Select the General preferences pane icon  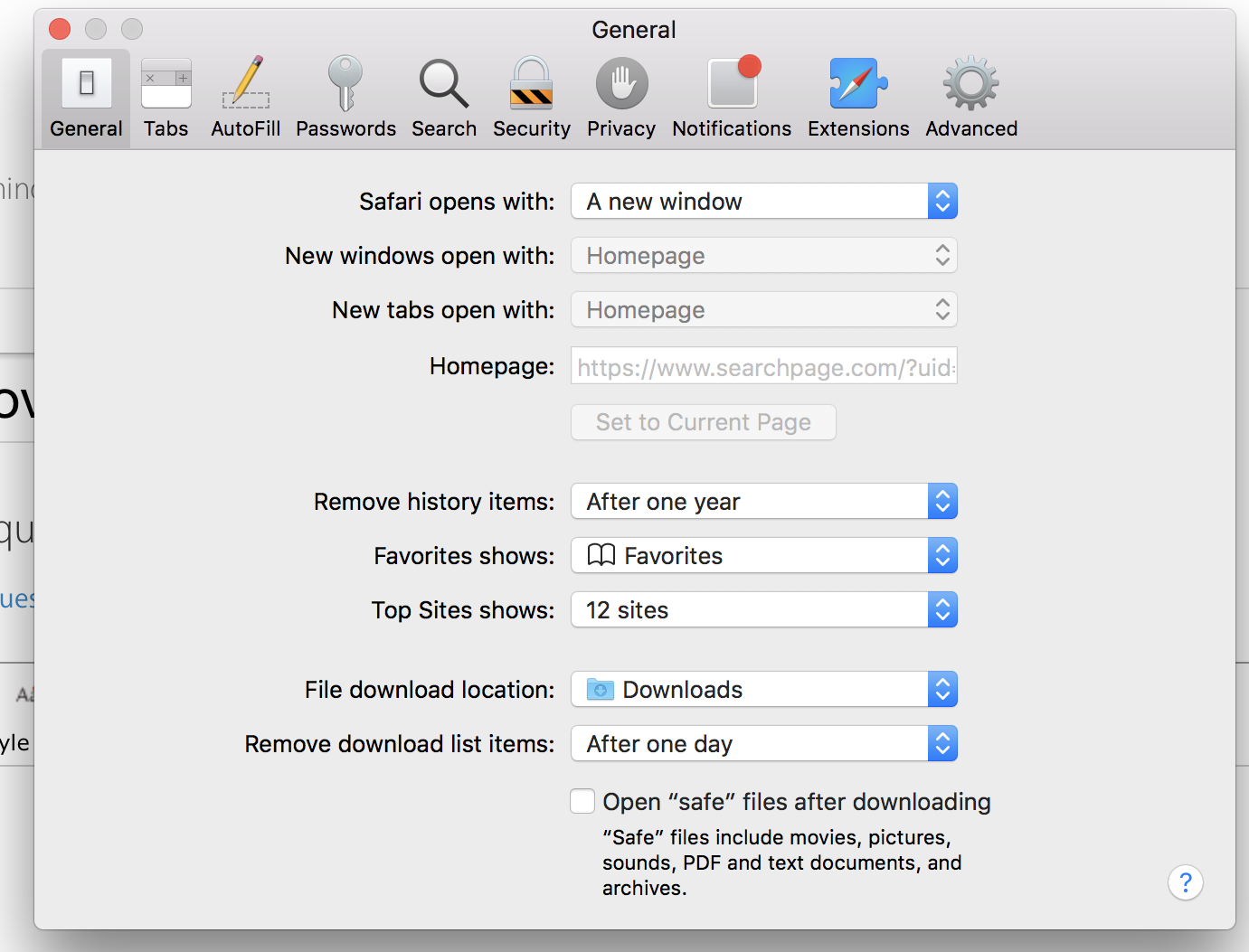point(86,98)
